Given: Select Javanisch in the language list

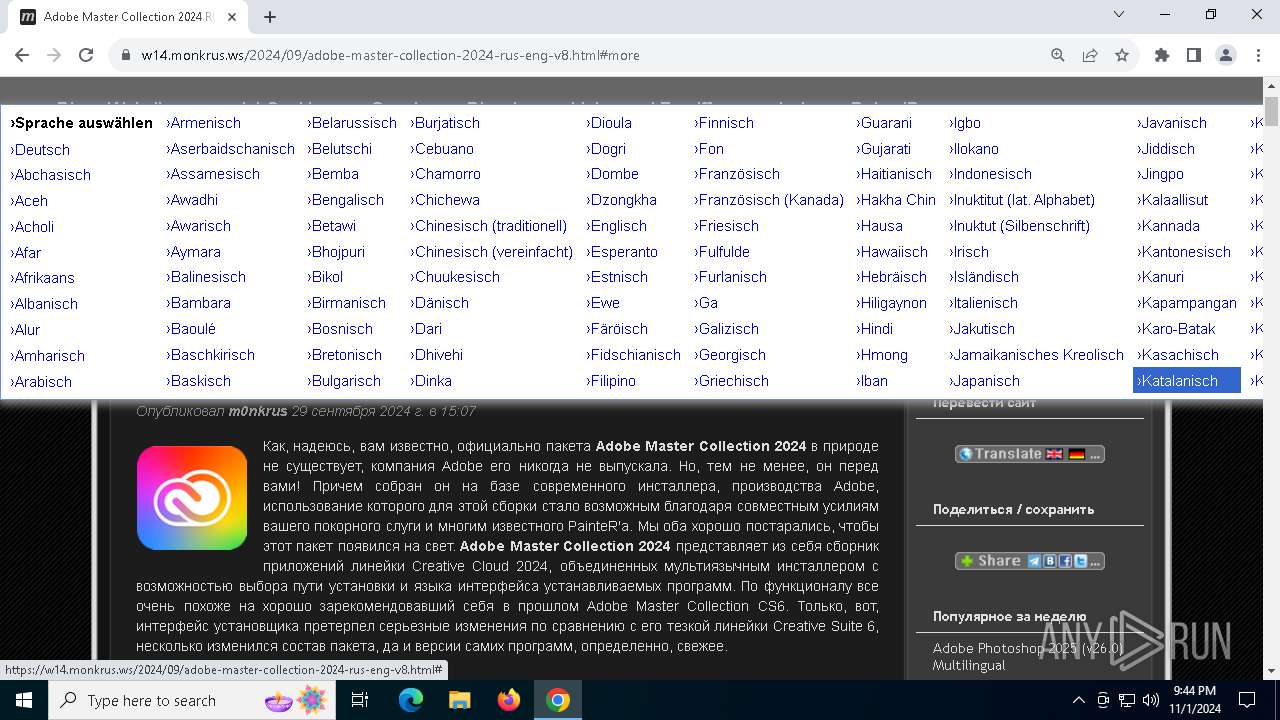Looking at the screenshot, I should pyautogui.click(x=1172, y=123).
